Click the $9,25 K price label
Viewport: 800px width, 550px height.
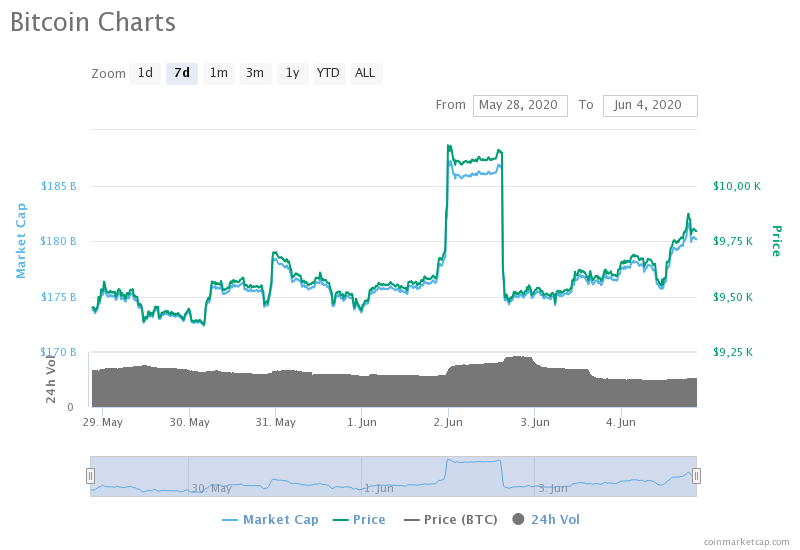pyautogui.click(x=733, y=352)
